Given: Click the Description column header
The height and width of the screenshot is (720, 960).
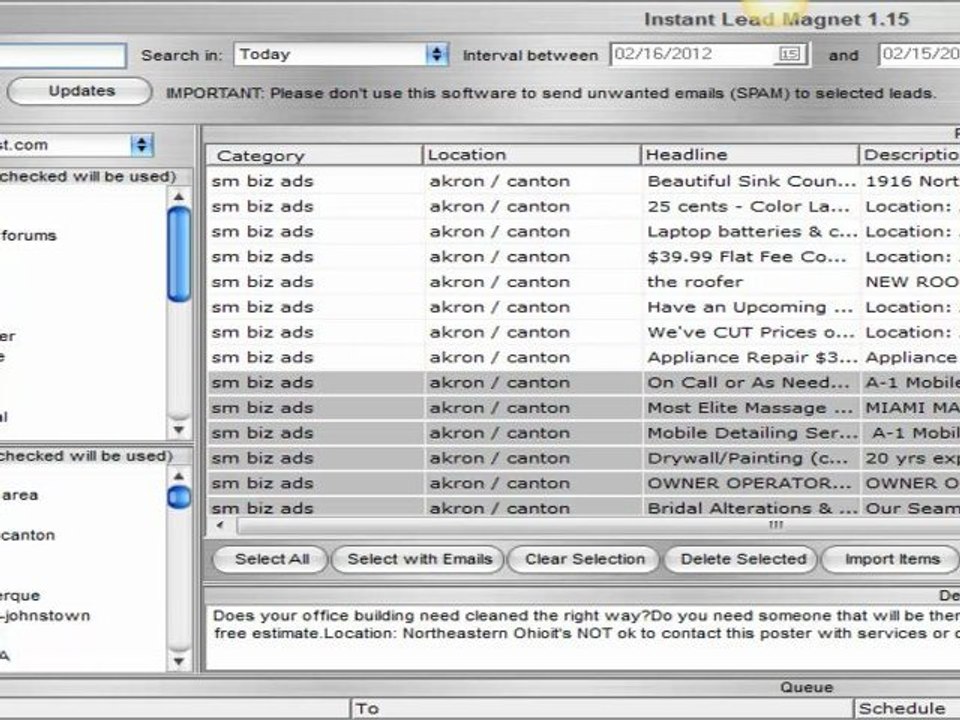Looking at the screenshot, I should coord(910,155).
